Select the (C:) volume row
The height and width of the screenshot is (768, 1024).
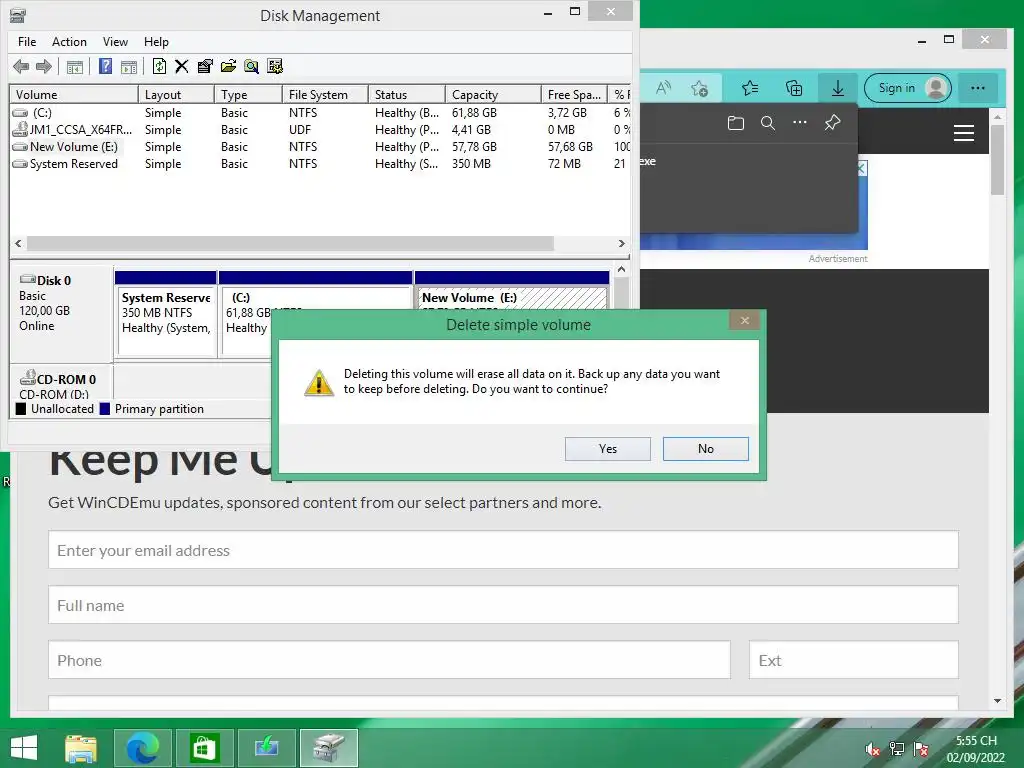click(x=320, y=113)
